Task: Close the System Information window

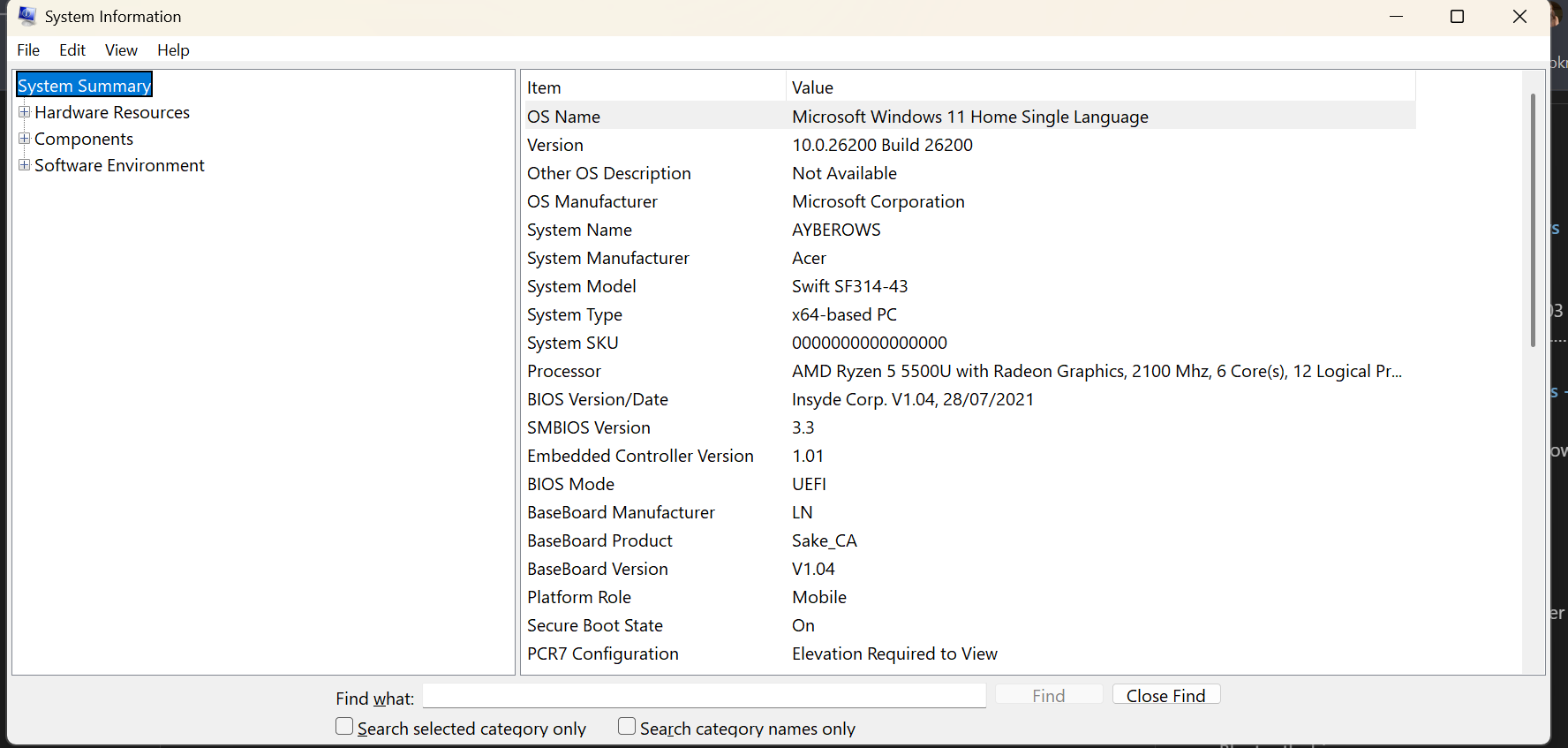Action: 1519,16
